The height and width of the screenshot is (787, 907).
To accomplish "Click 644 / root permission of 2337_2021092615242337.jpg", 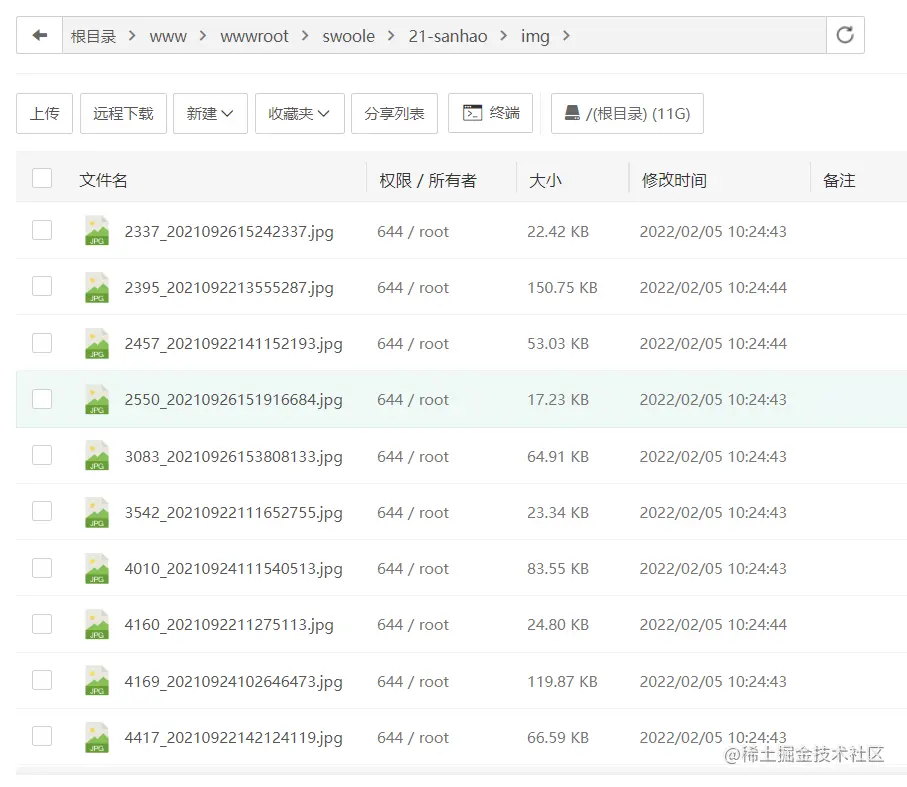I will point(413,232).
